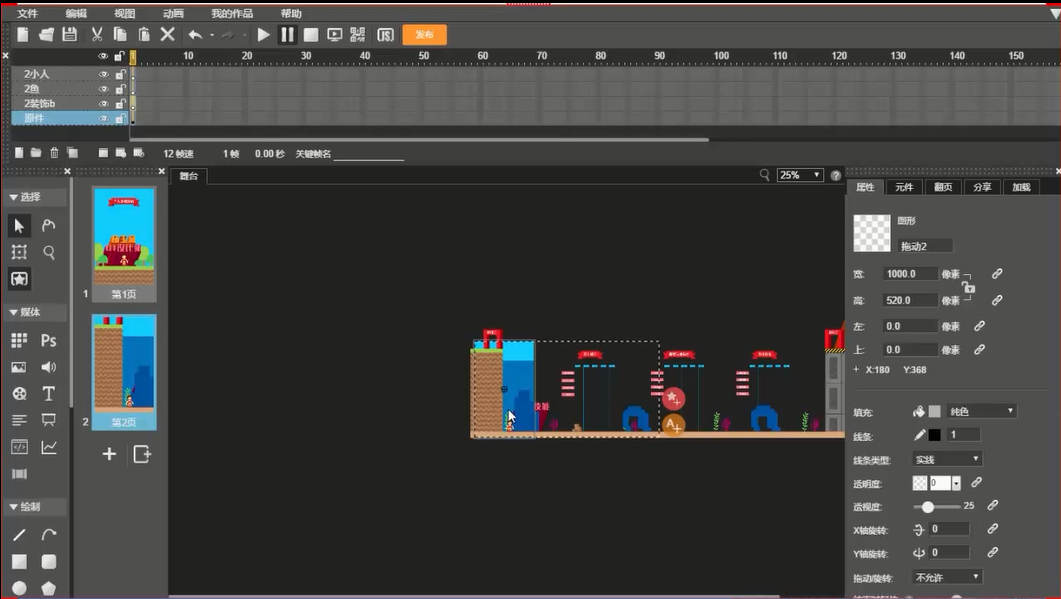Click the open file folder icon
The width and height of the screenshot is (1061, 599).
[x=46, y=35]
